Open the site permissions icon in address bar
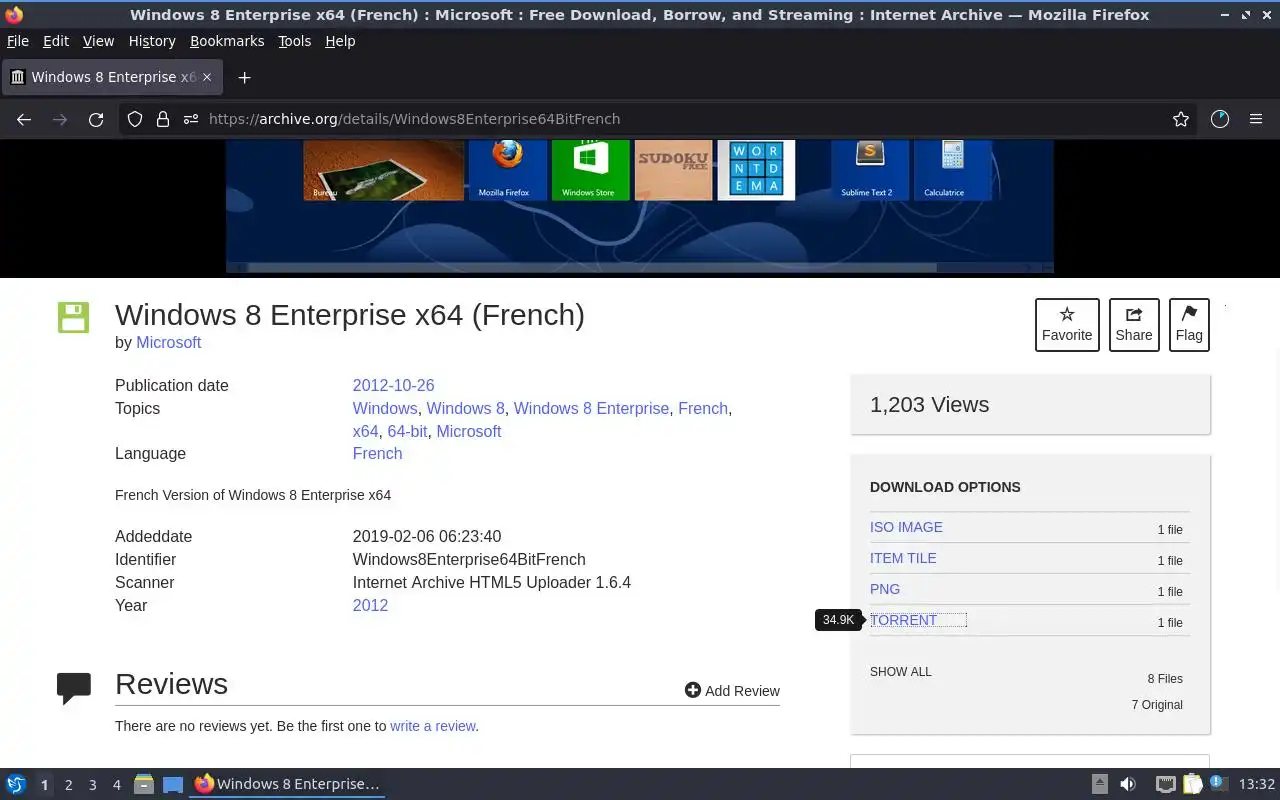Viewport: 1280px width, 800px height. click(x=191, y=119)
